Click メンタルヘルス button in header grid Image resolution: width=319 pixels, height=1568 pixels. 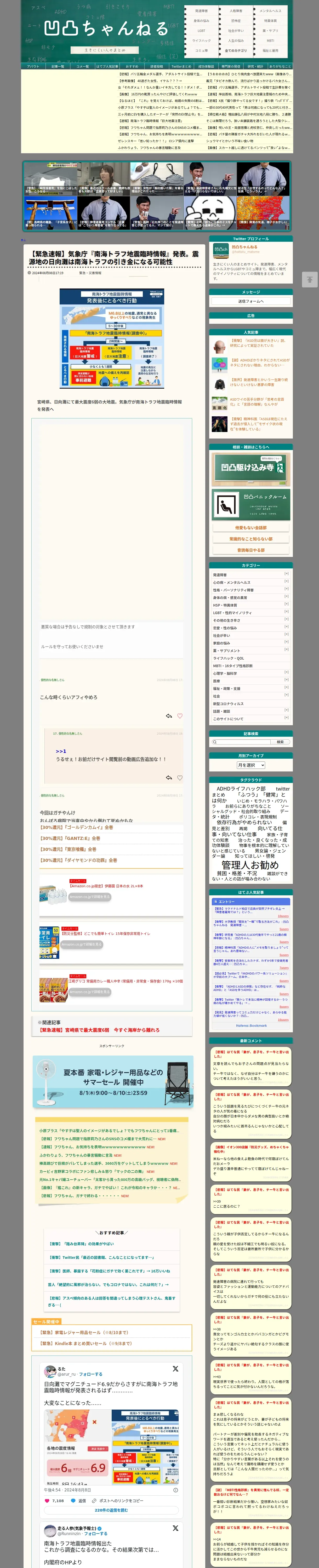270,11
